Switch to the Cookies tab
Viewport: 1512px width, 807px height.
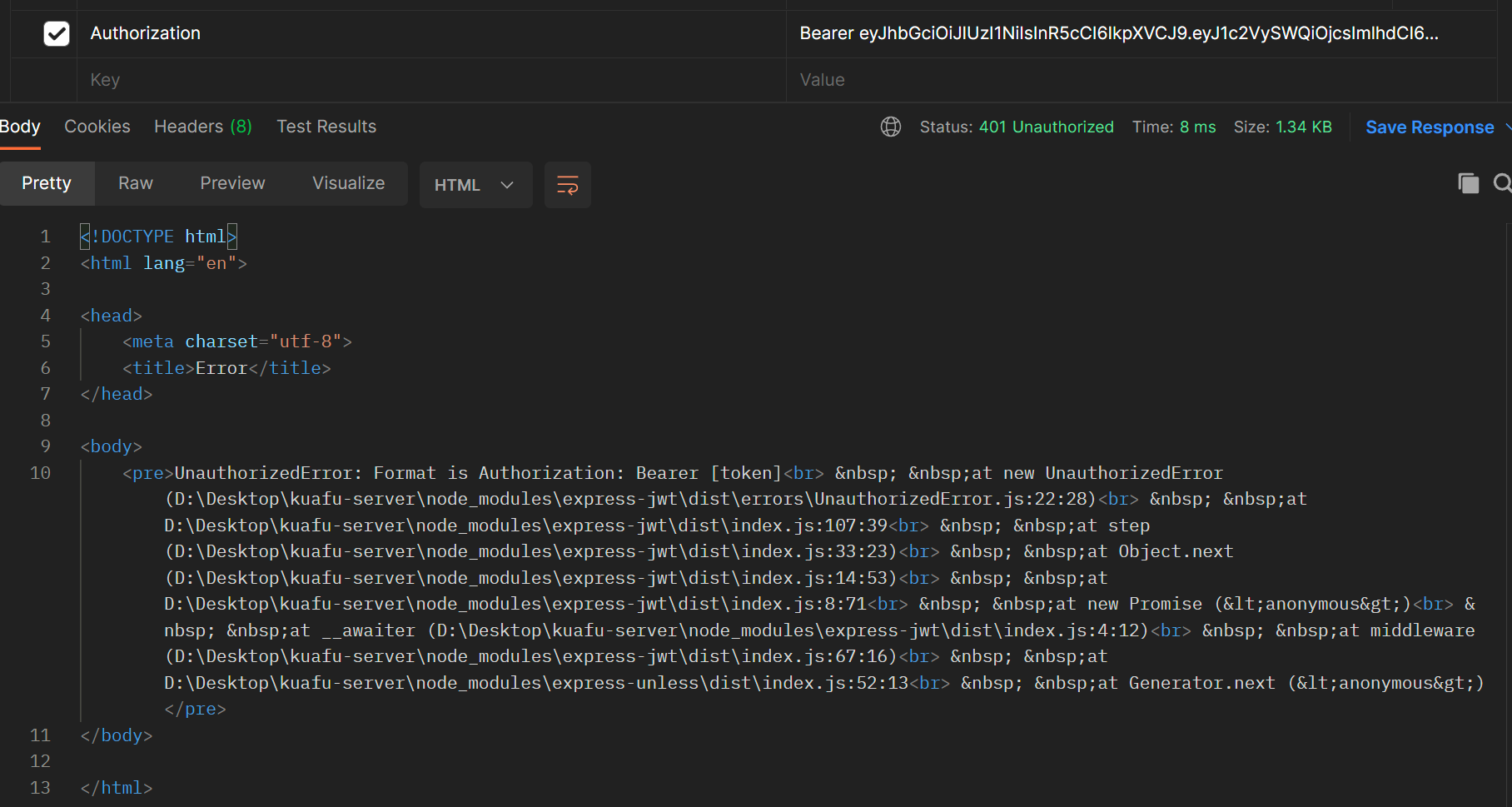(97, 127)
